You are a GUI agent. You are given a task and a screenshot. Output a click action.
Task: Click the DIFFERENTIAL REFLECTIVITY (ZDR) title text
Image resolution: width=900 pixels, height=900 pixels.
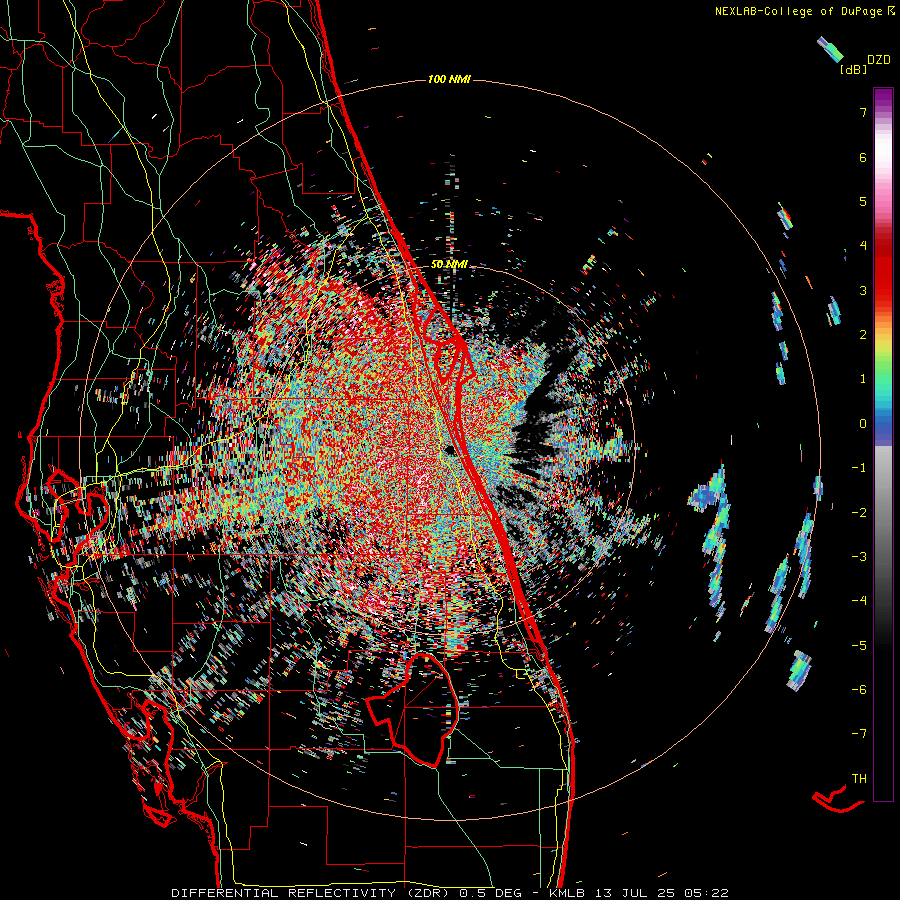pyautogui.click(x=312, y=893)
